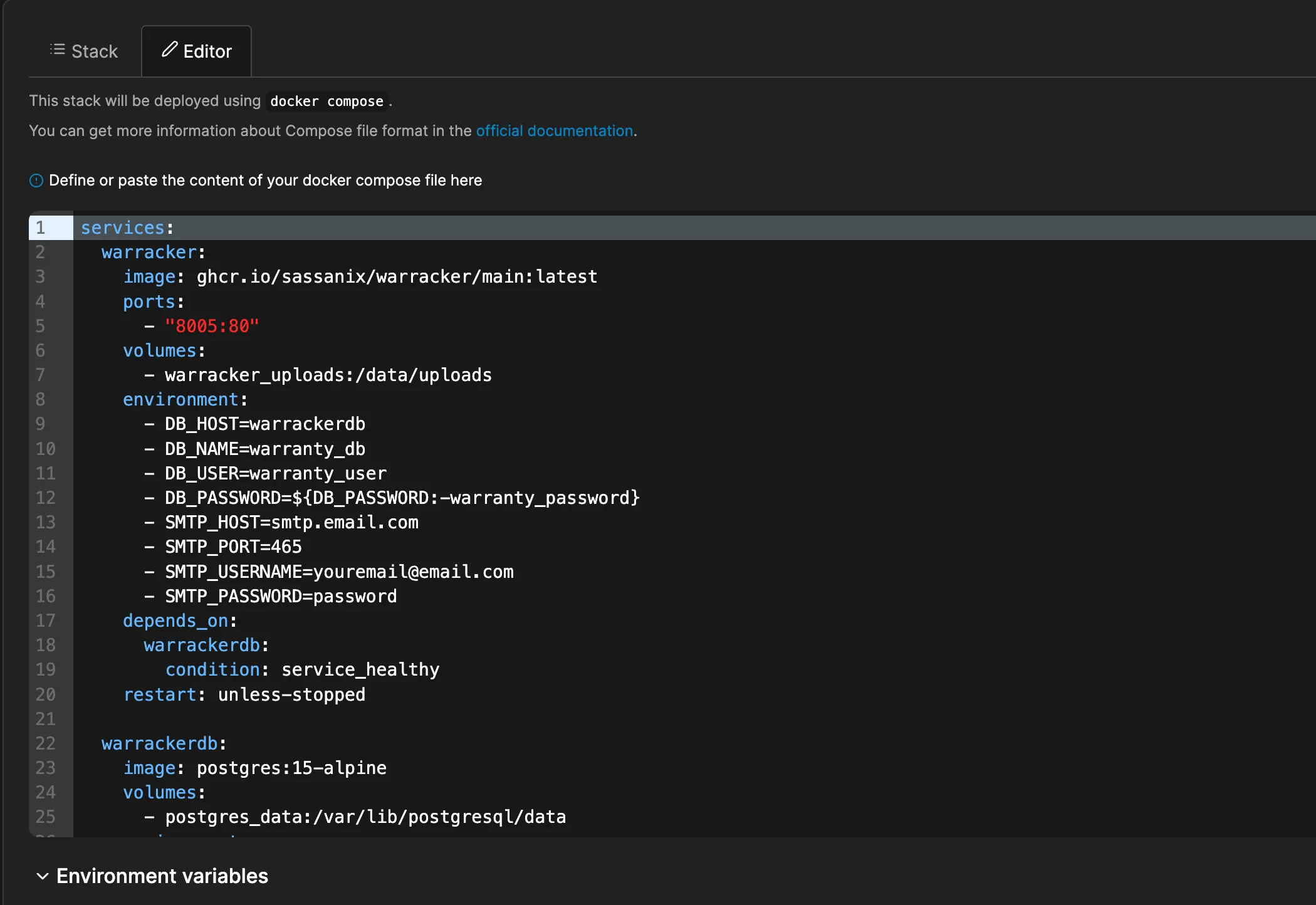Image resolution: width=1316 pixels, height=905 pixels.
Task: Click 'condition: service_healthy' line
Action: click(303, 669)
